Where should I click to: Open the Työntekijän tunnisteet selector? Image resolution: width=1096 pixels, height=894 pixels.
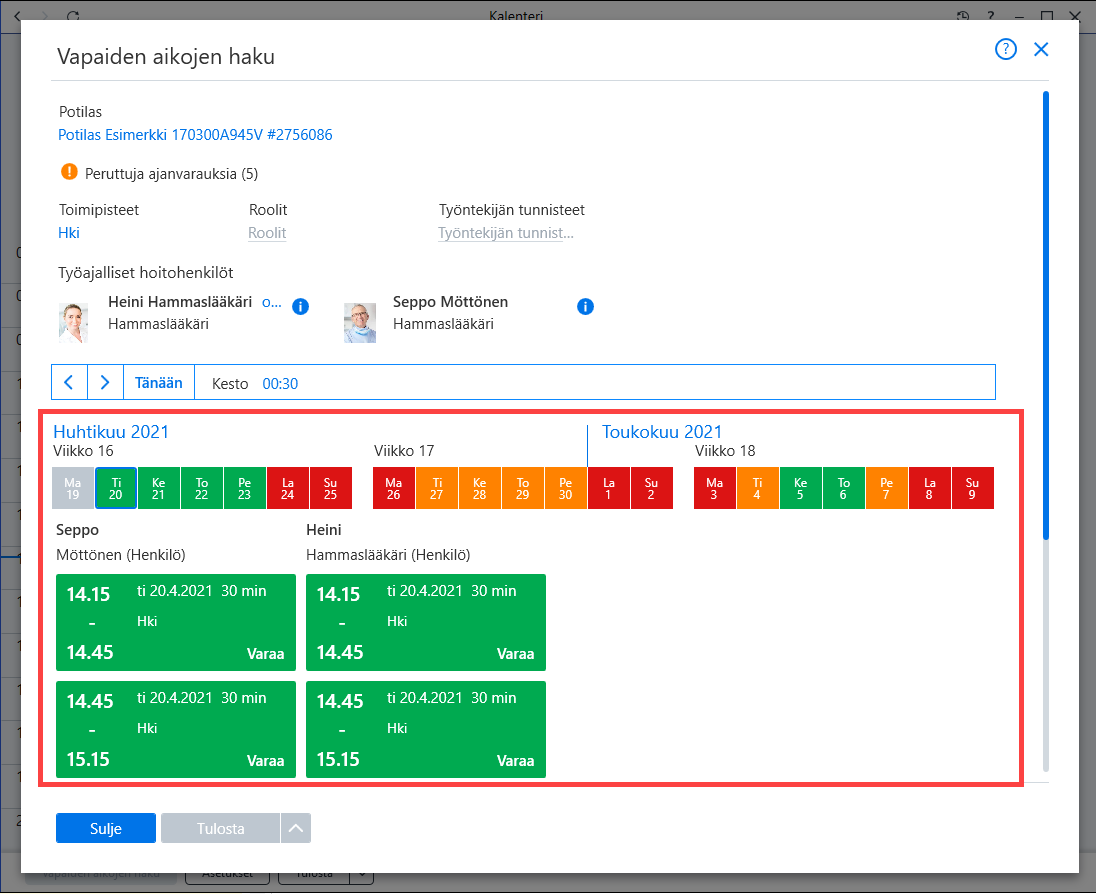tap(505, 233)
